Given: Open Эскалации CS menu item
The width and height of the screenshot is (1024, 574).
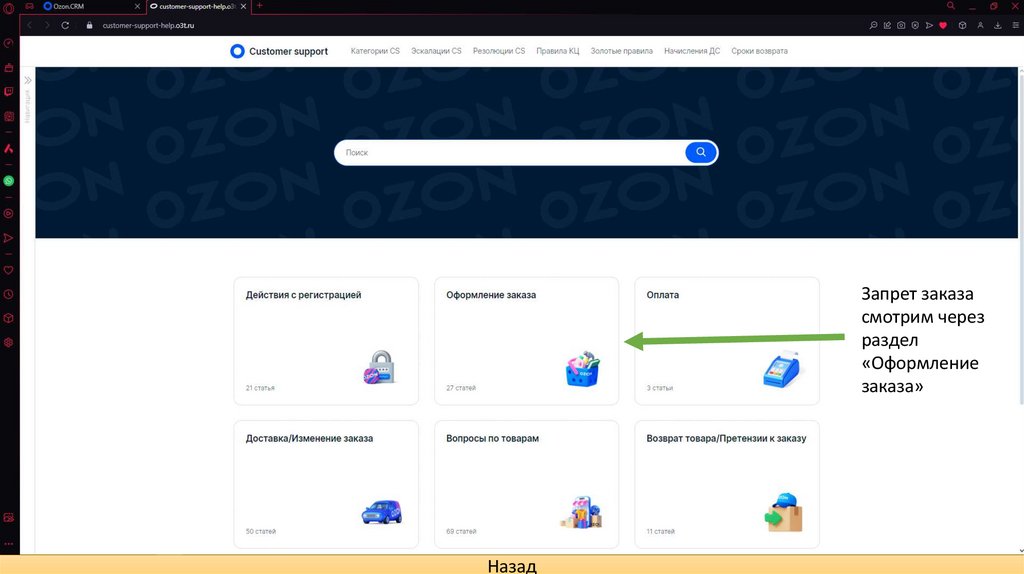Looking at the screenshot, I should pos(436,51).
